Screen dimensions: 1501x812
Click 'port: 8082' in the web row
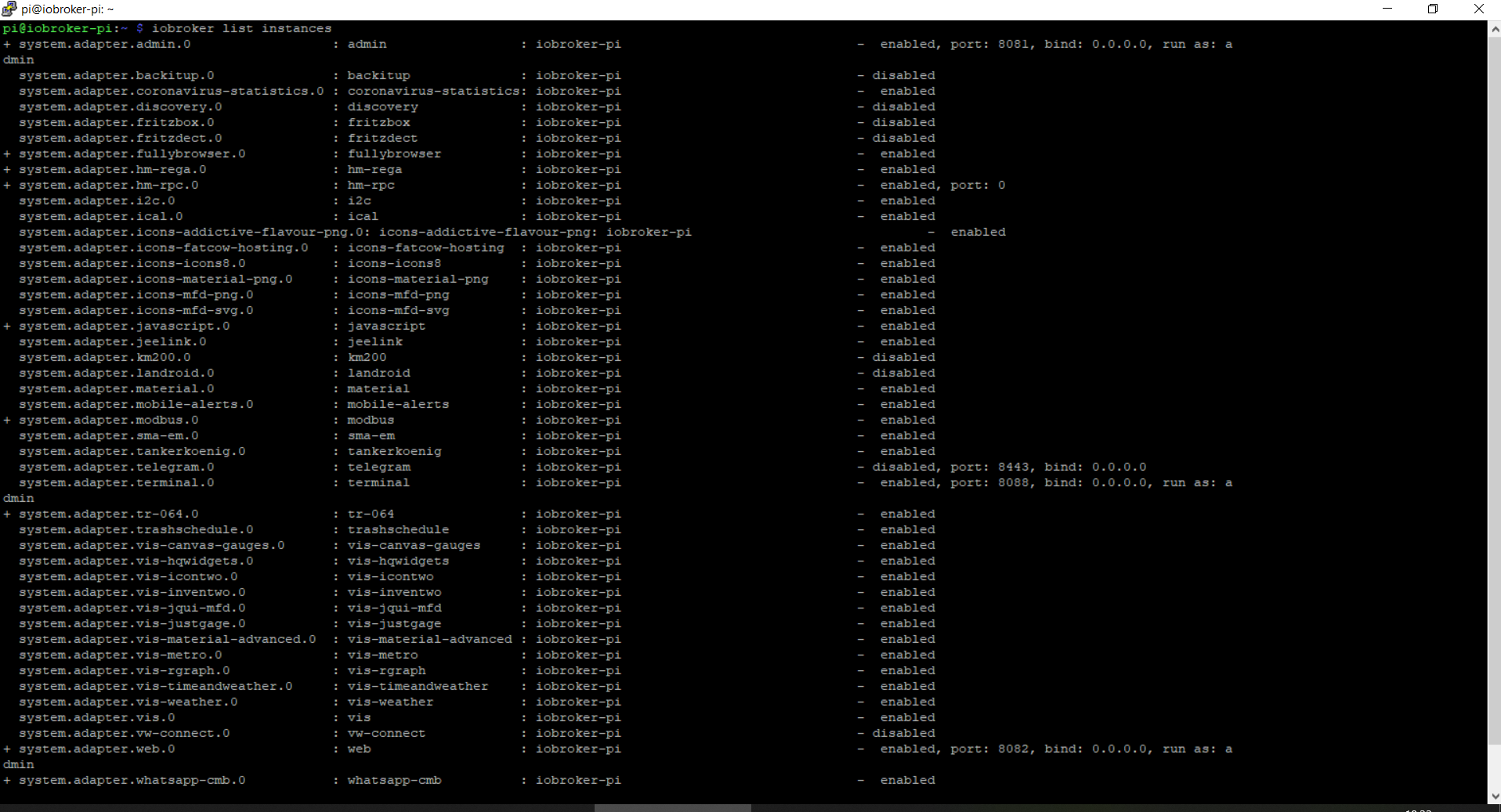point(990,749)
